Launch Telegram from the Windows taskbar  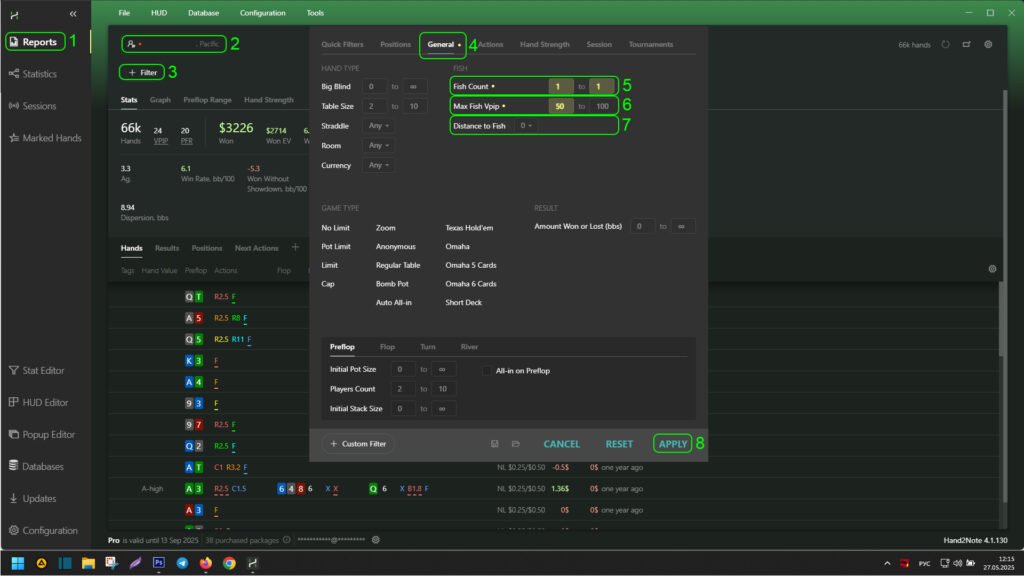click(181, 563)
